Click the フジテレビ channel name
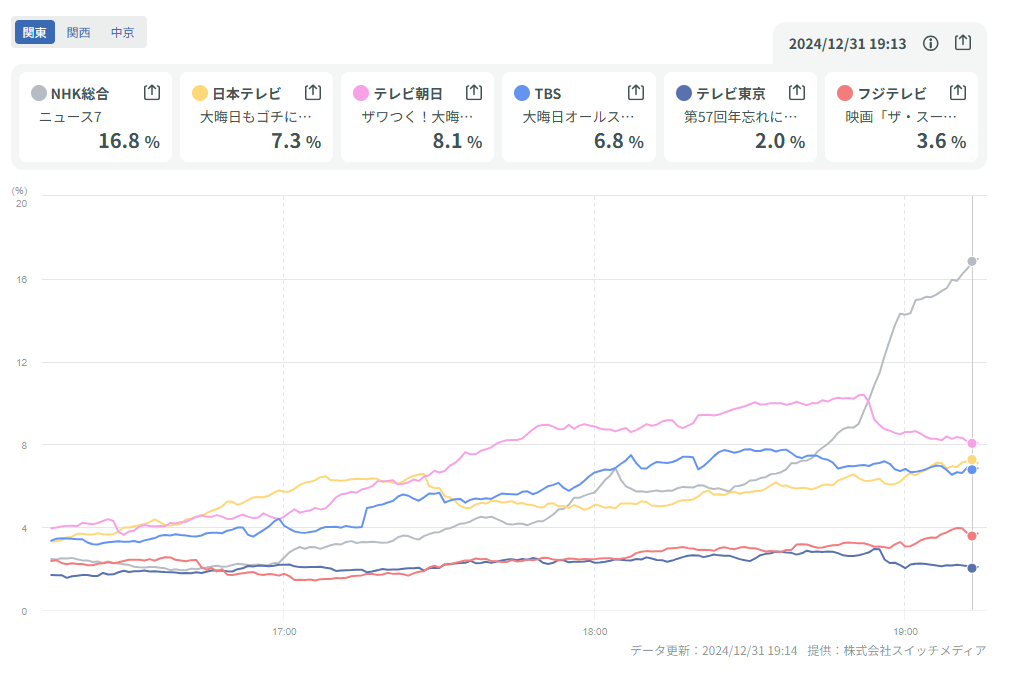 (892, 93)
